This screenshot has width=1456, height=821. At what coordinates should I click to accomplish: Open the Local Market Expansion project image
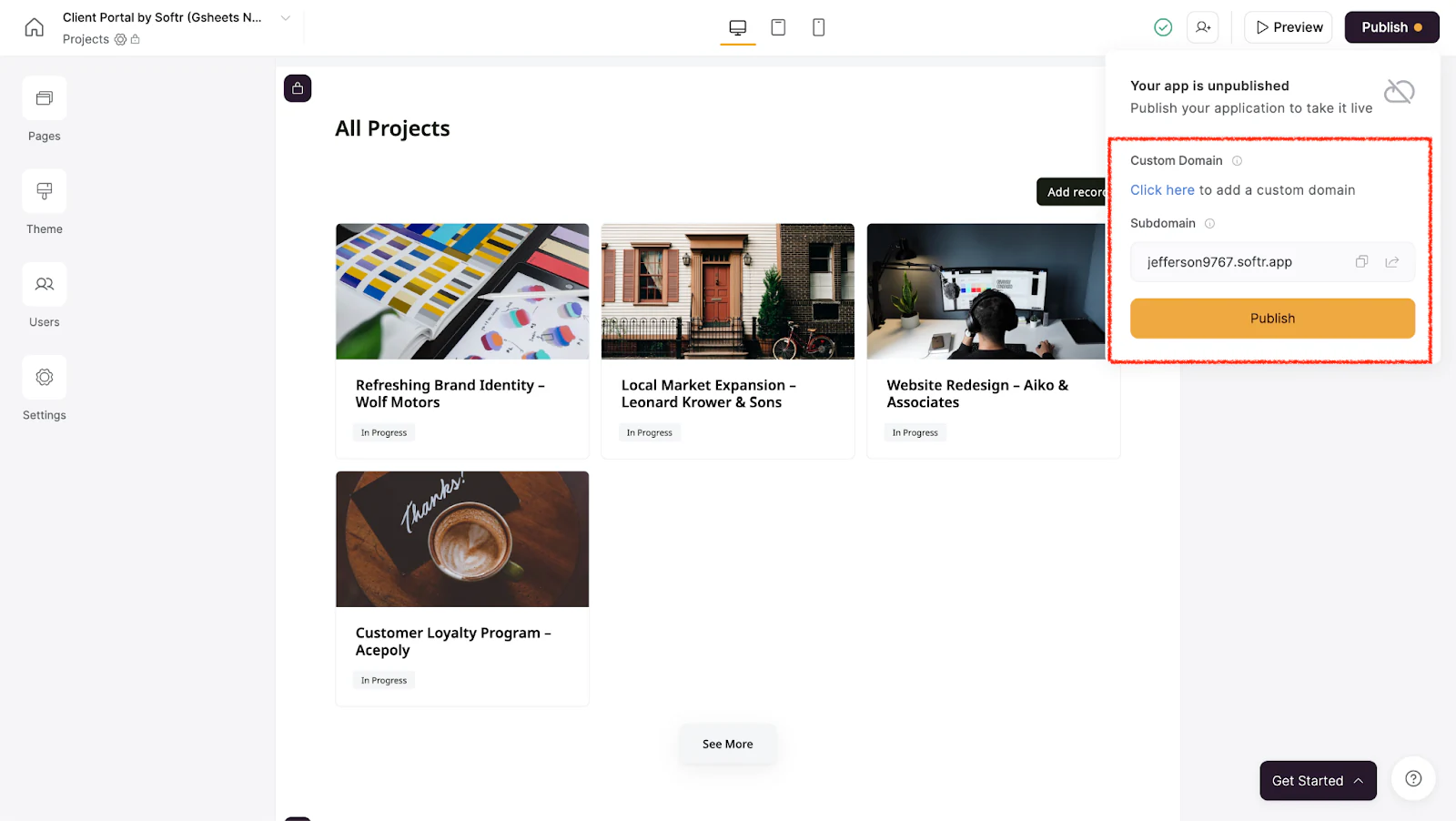[728, 291]
